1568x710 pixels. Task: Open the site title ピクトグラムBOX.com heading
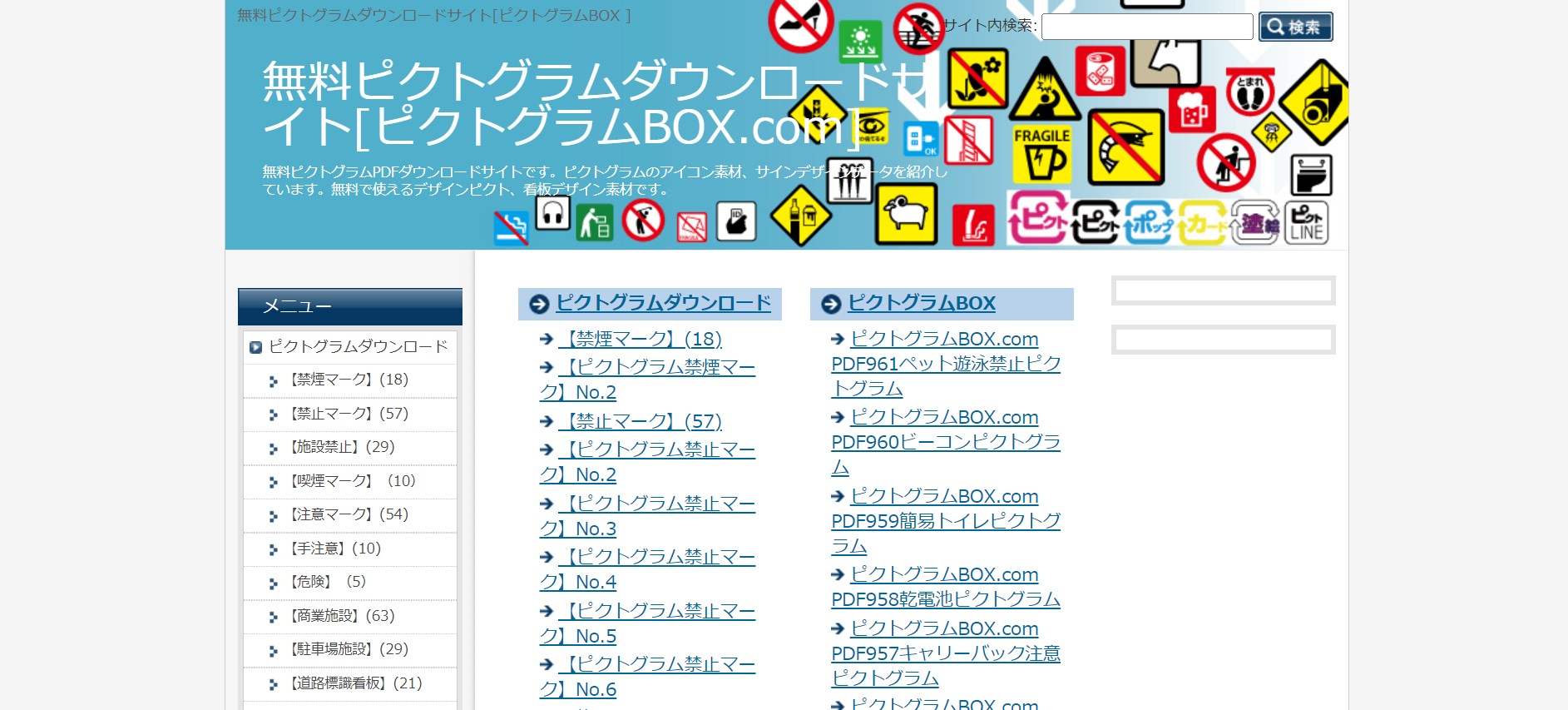click(x=596, y=104)
